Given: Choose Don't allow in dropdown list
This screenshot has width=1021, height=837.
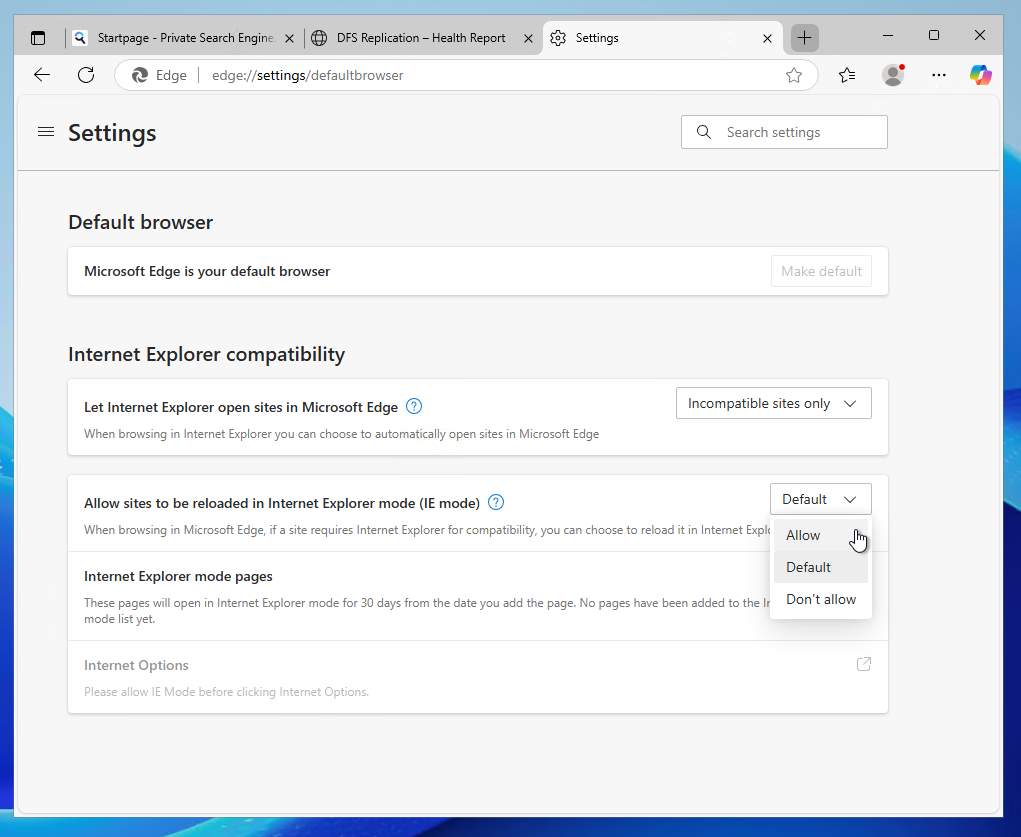Looking at the screenshot, I should click(x=820, y=599).
